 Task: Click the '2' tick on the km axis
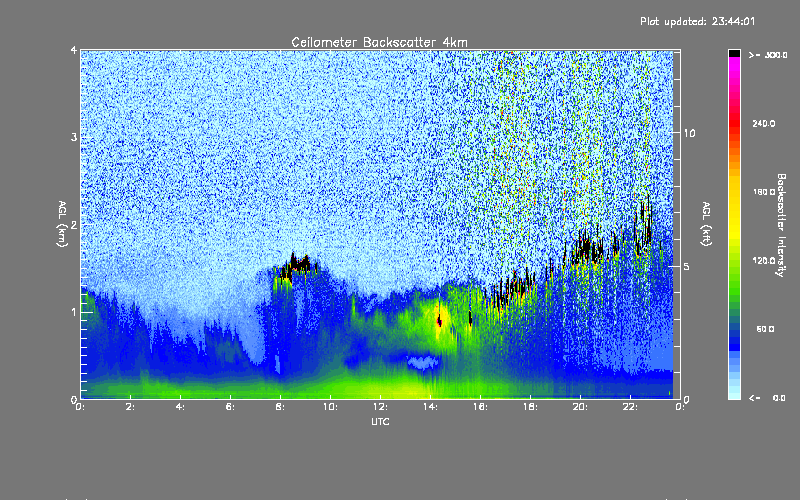[x=74, y=224]
